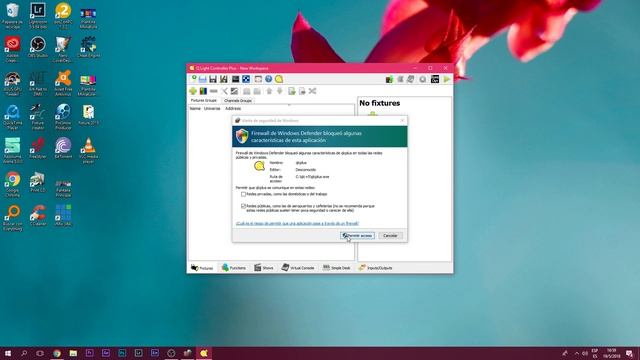Open About QLC+ yellow icon

(x=279, y=79)
